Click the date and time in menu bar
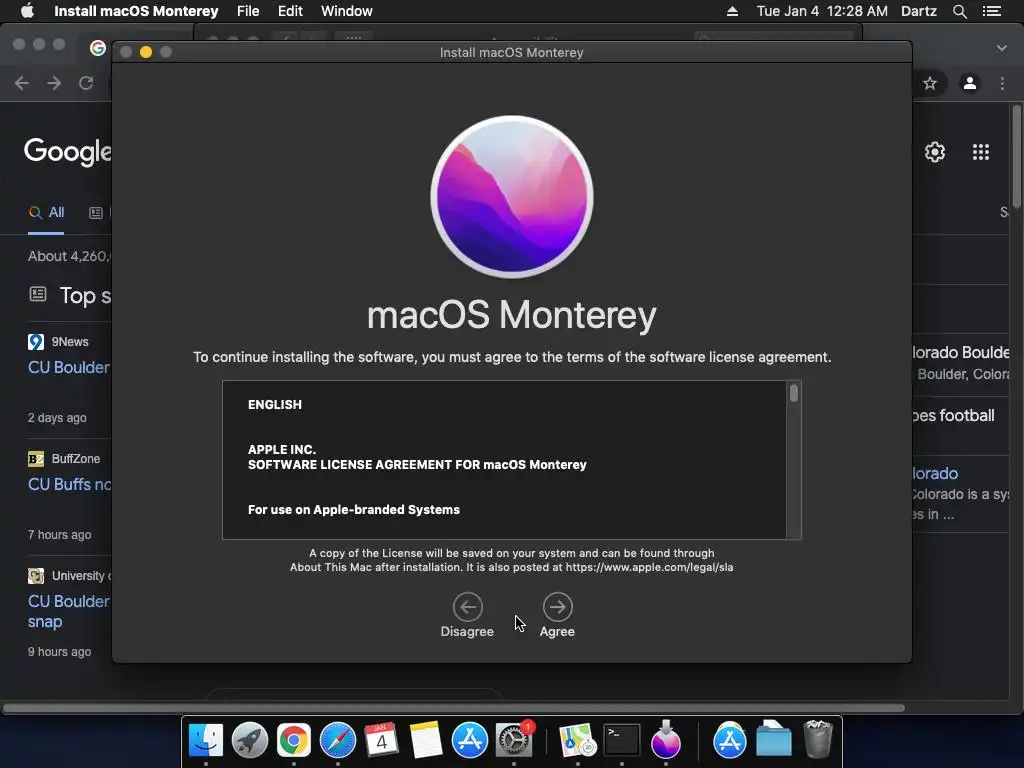This screenshot has width=1024, height=768. click(822, 11)
